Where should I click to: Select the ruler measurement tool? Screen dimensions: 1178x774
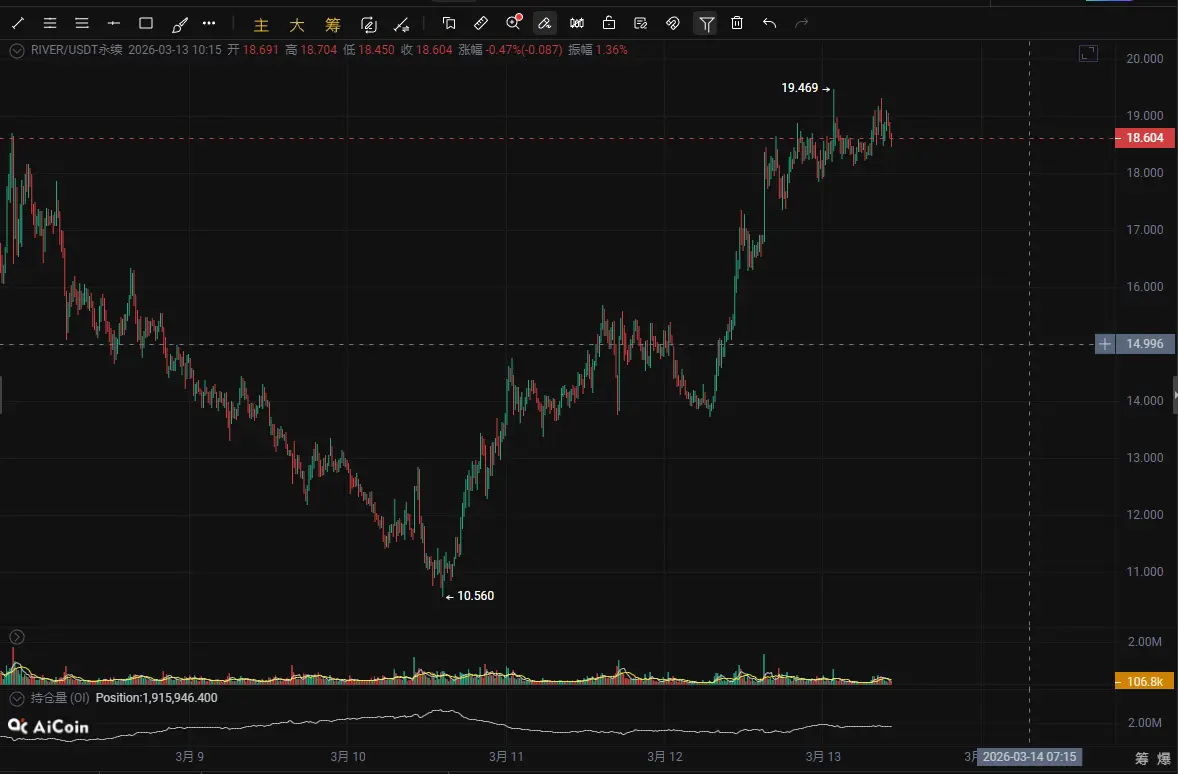pyautogui.click(x=481, y=24)
